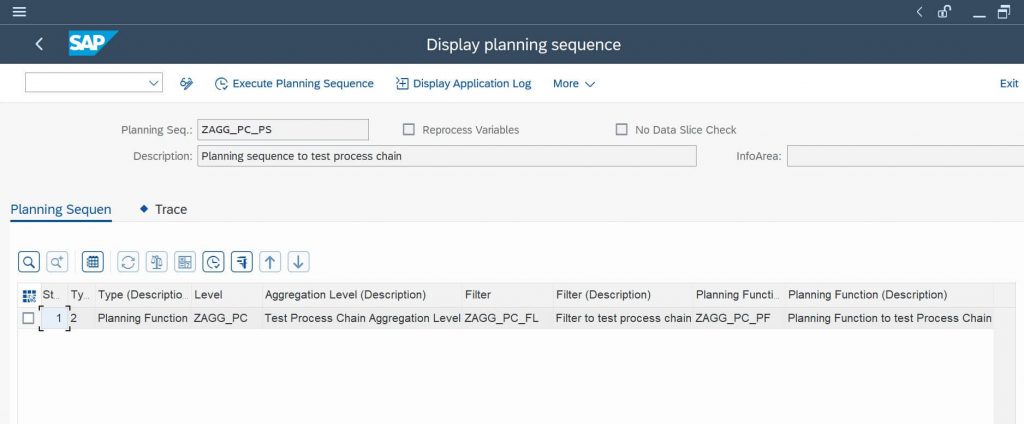The height and width of the screenshot is (424, 1024).
Task: Enable the Reprocess Variables checkbox
Action: point(409,129)
